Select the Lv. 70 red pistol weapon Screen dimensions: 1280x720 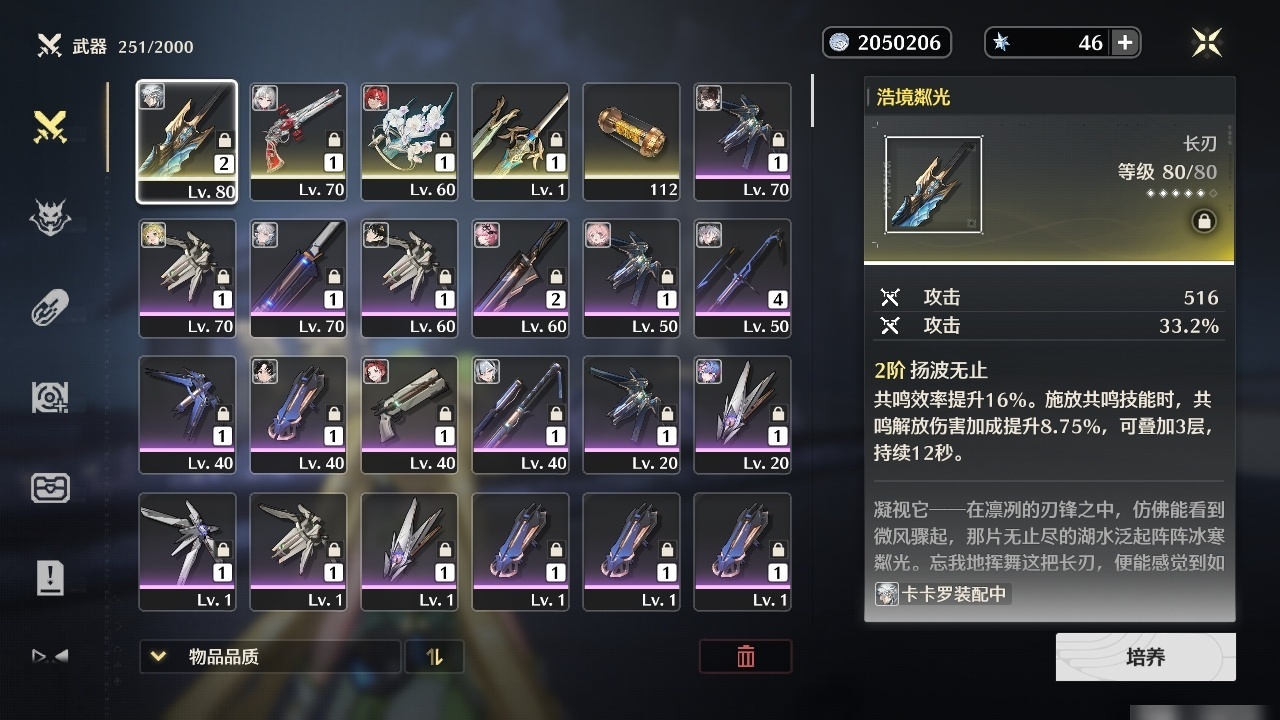298,141
